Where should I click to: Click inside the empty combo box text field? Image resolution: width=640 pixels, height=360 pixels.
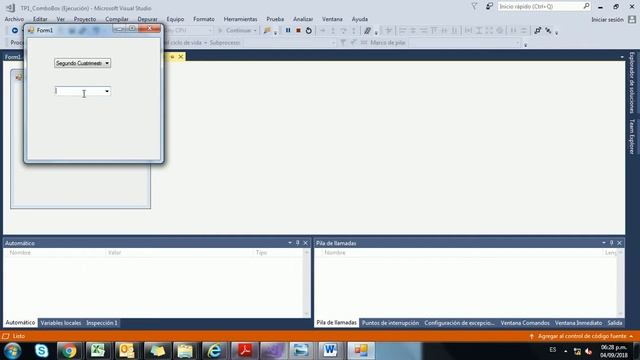click(x=79, y=91)
